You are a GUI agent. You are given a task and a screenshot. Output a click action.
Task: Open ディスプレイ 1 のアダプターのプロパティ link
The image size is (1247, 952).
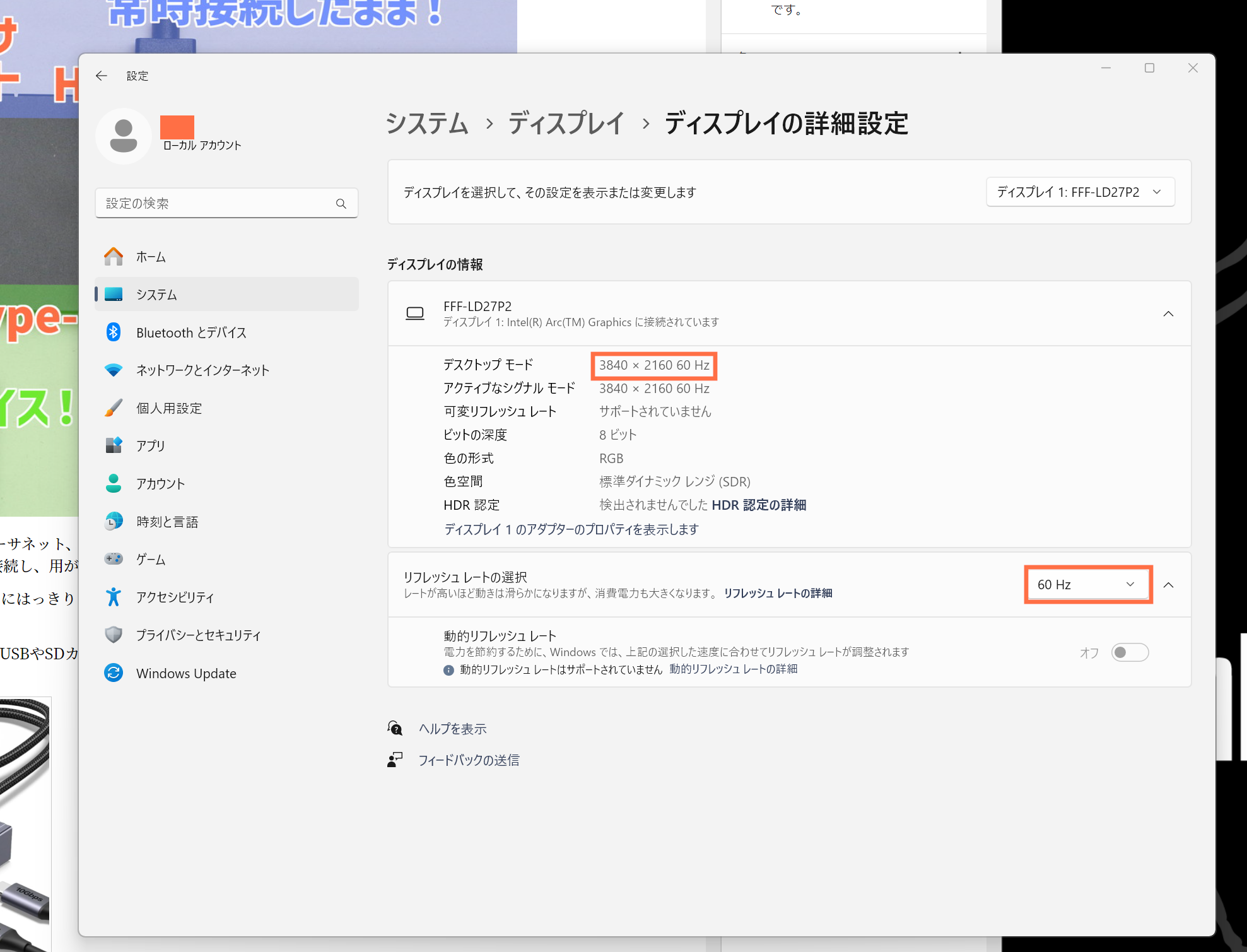571,529
